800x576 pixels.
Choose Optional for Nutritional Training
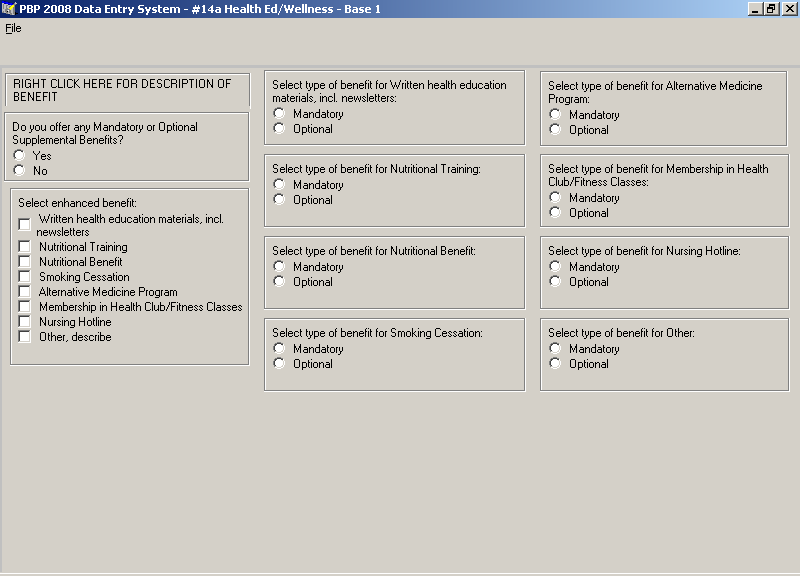point(279,199)
